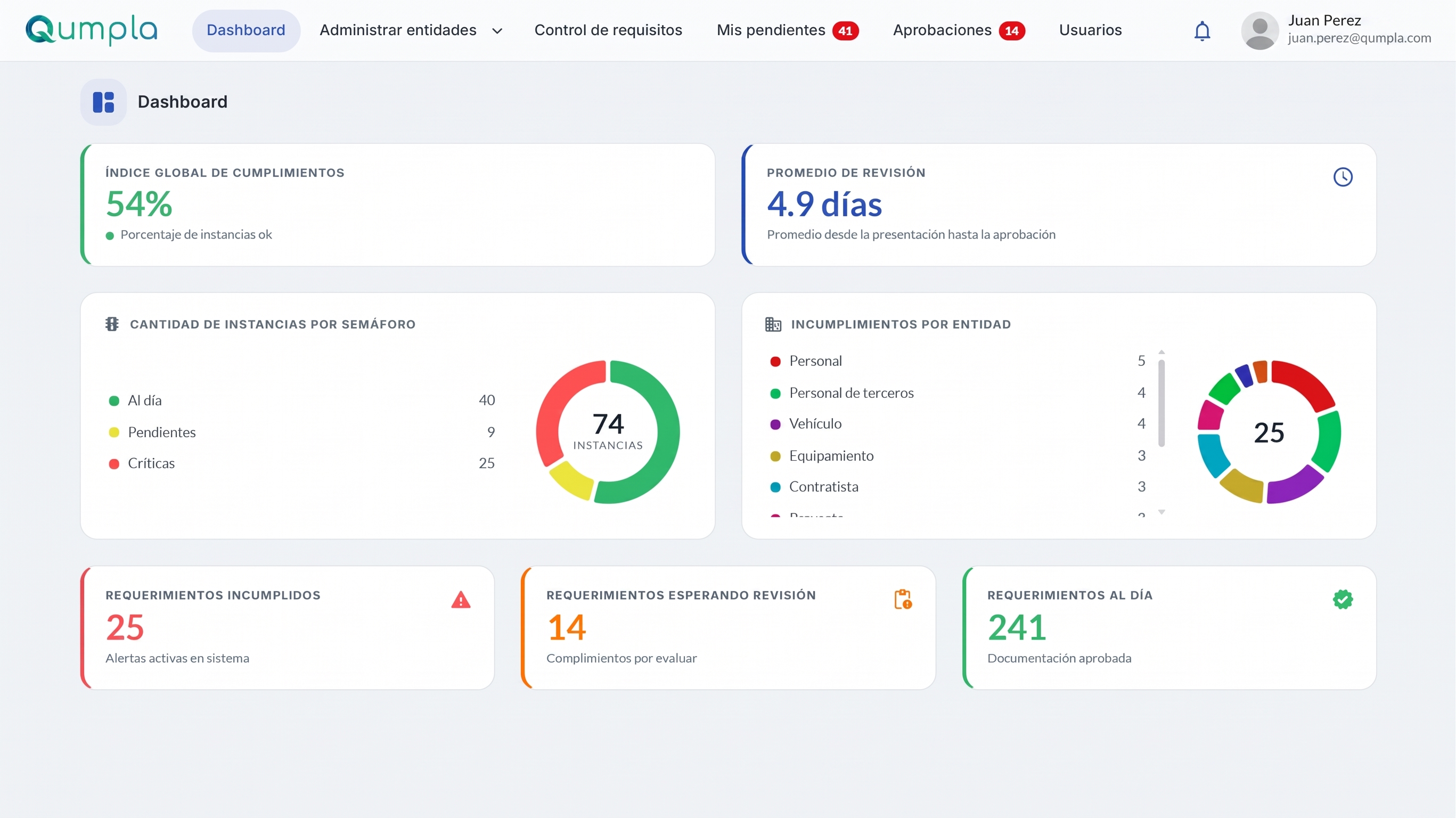Click the Vehículo purple legend dot

(775, 424)
